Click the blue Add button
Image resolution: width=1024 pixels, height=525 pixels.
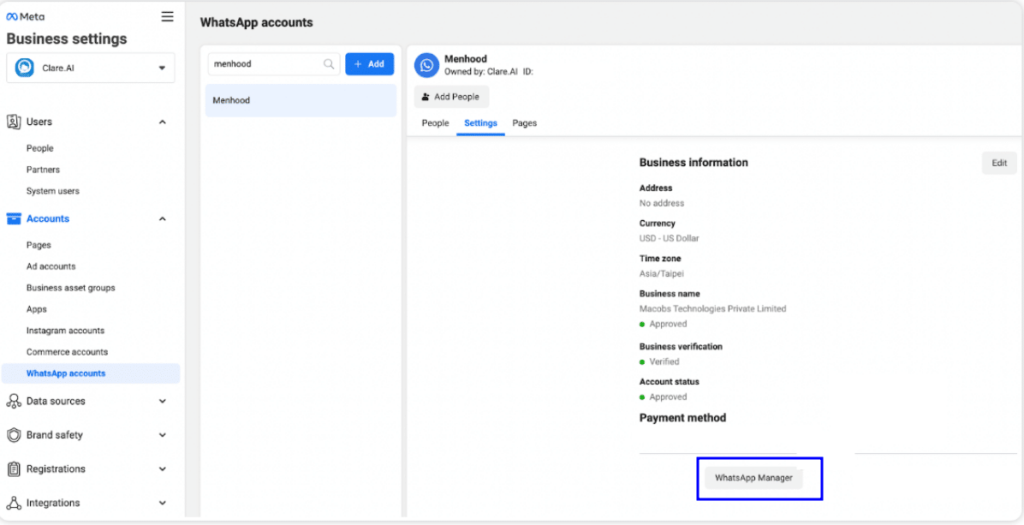[370, 64]
